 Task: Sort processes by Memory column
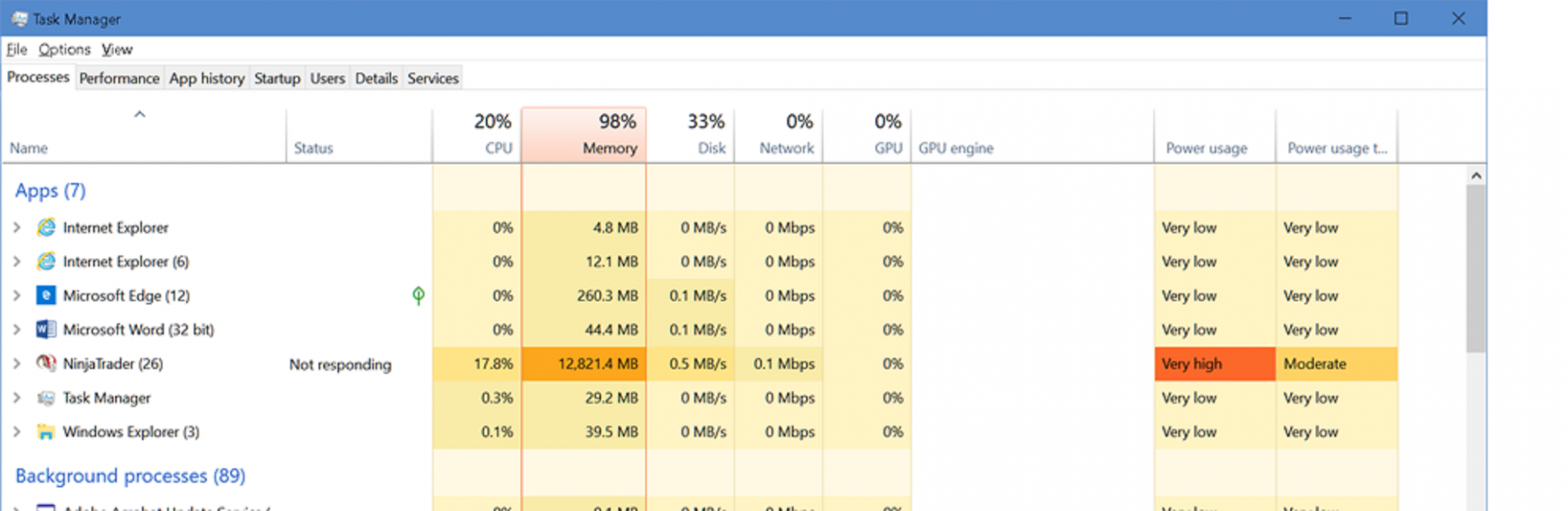click(x=584, y=135)
